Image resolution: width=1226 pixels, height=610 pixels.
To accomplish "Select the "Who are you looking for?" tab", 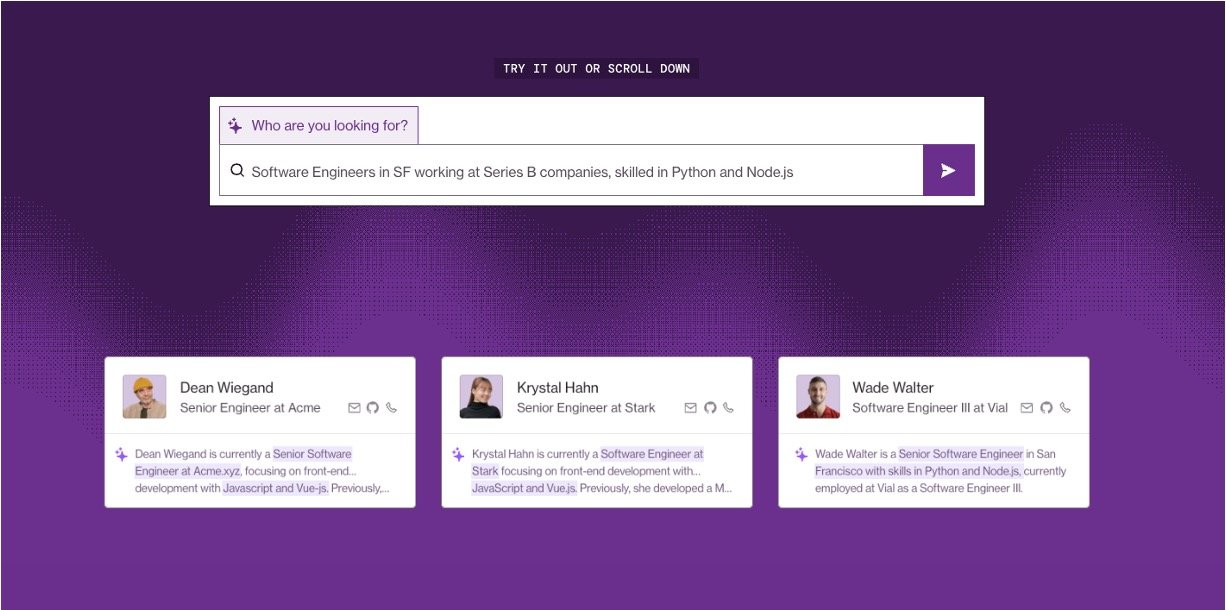I will [x=319, y=126].
